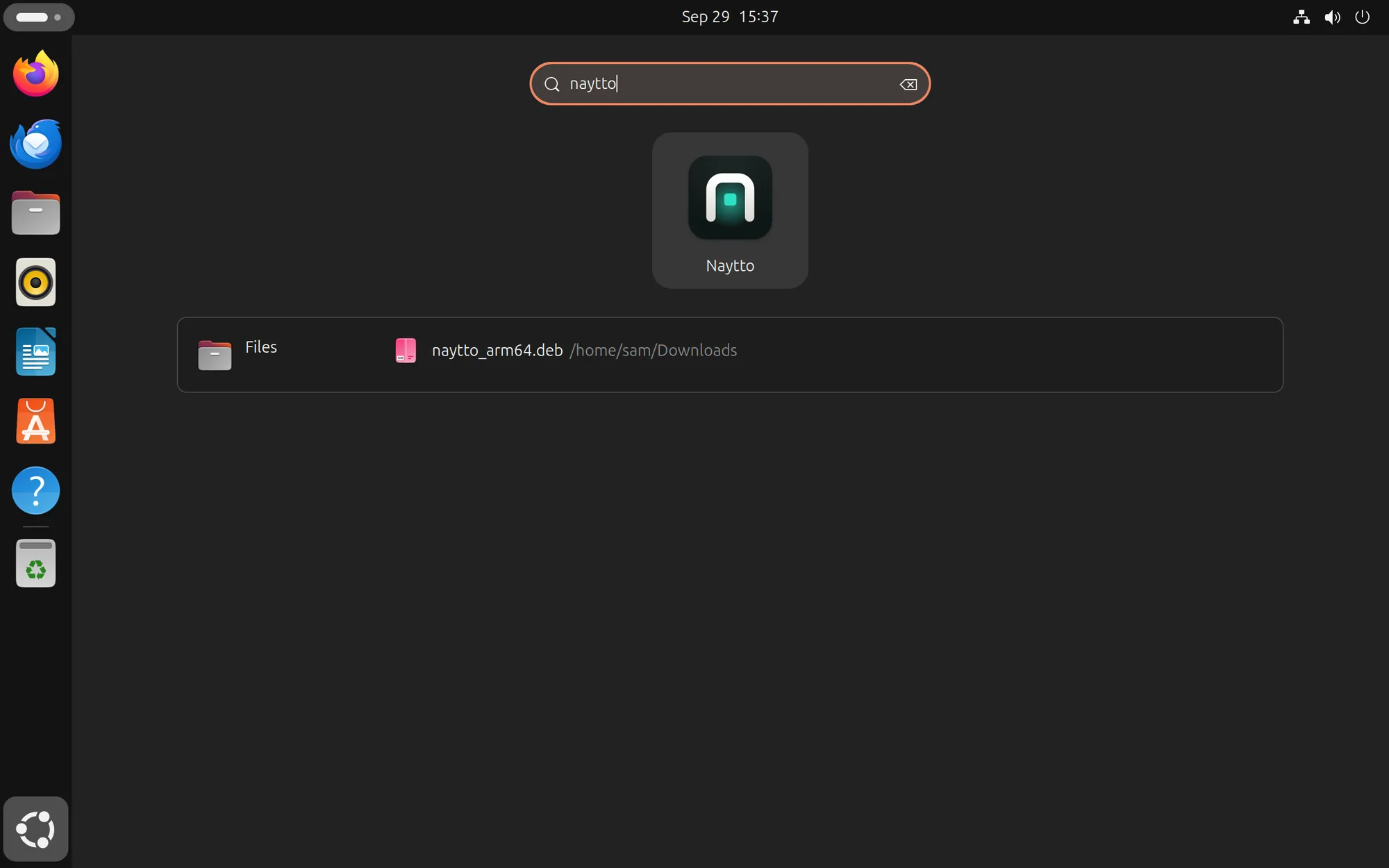This screenshot has width=1389, height=868.
Task: Click the Naytto label under the app icon
Action: coord(730,265)
